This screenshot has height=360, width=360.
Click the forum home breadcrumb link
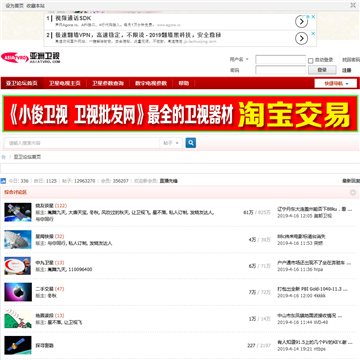27,157
